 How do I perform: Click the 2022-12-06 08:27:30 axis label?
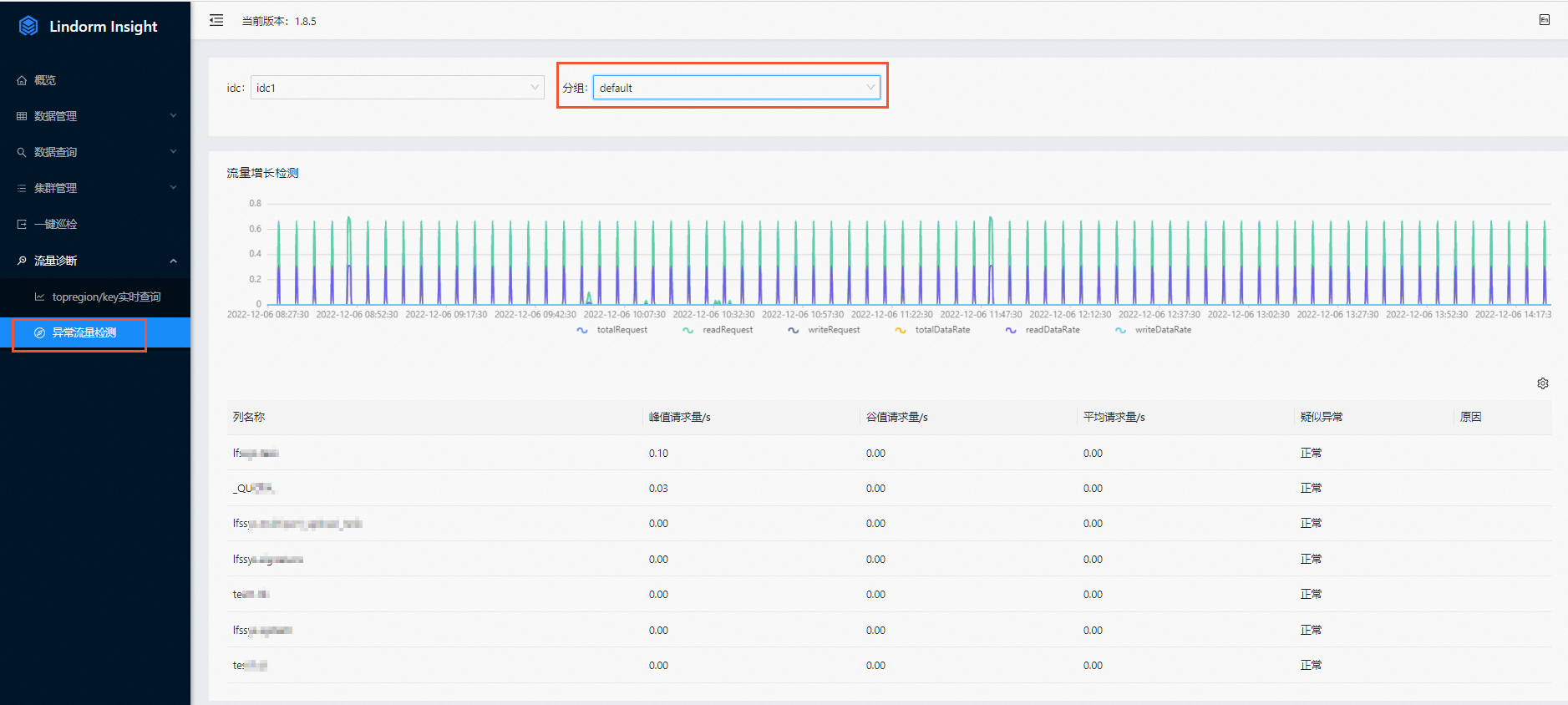pos(268,315)
